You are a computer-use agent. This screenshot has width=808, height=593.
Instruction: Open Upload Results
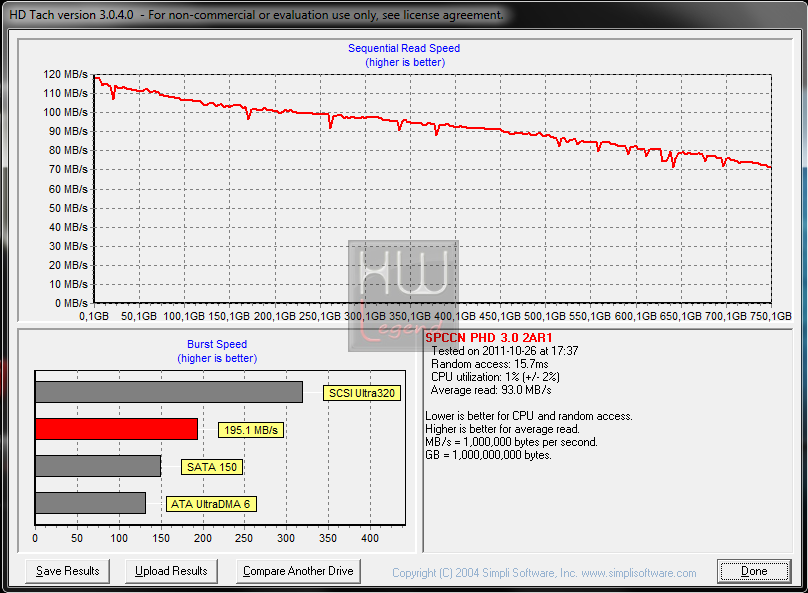[x=171, y=571]
